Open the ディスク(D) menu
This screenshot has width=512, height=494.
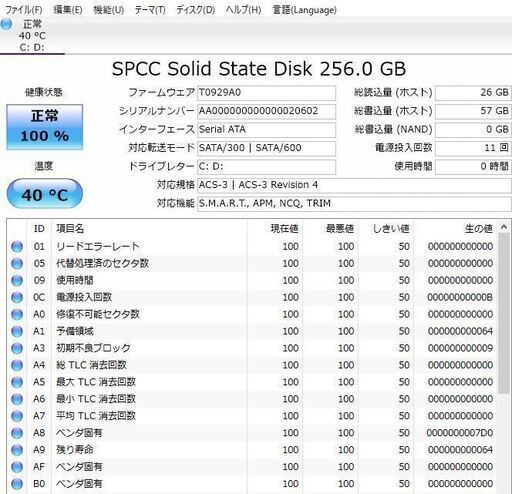pyautogui.click(x=195, y=10)
